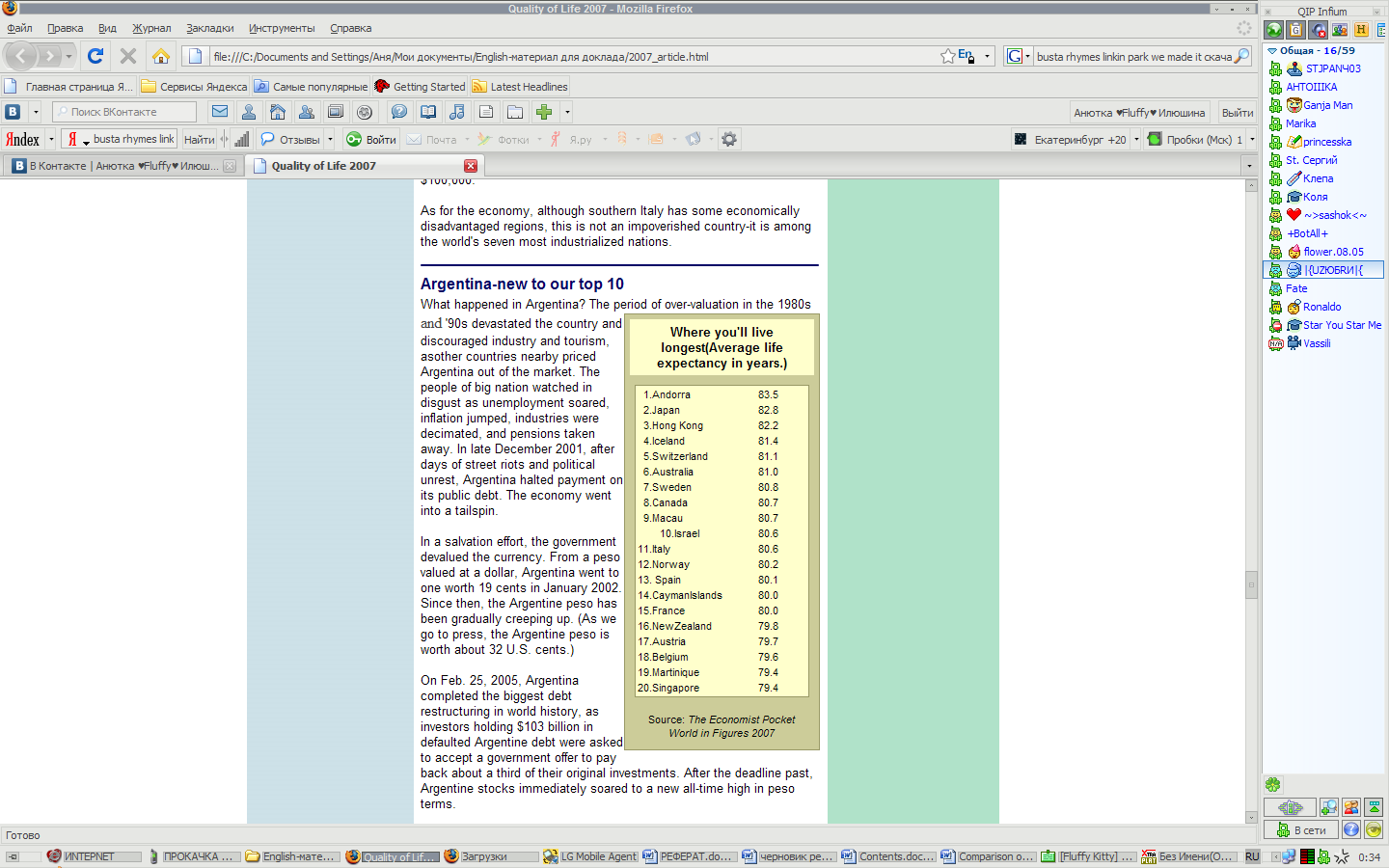Open VK music note icon
Image resolution: width=1389 pixels, height=868 pixels.
pyautogui.click(x=457, y=112)
